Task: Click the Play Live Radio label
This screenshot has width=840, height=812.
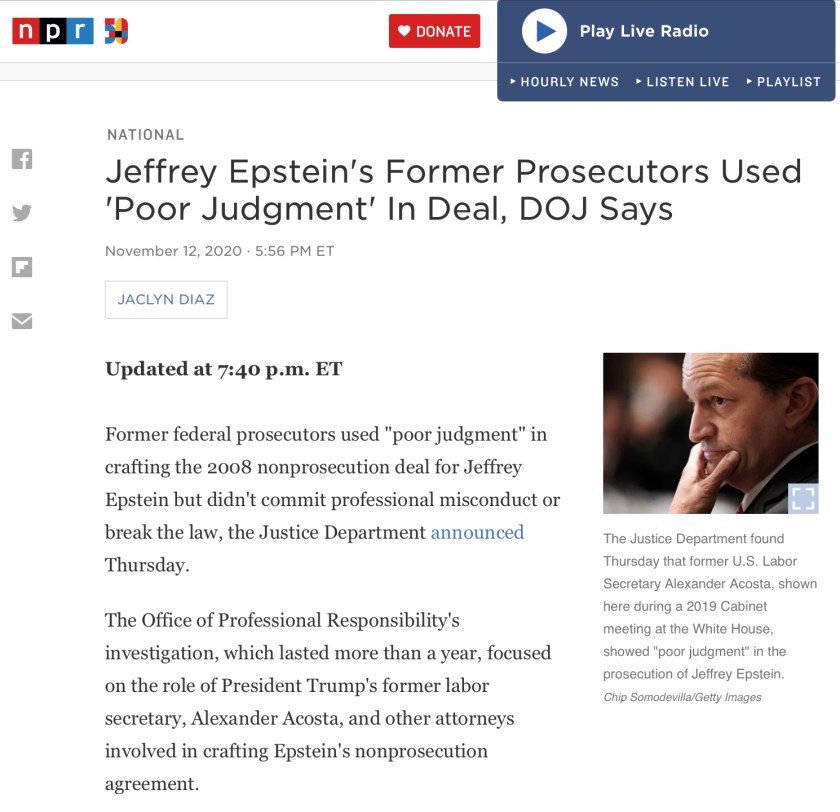Action: click(643, 31)
